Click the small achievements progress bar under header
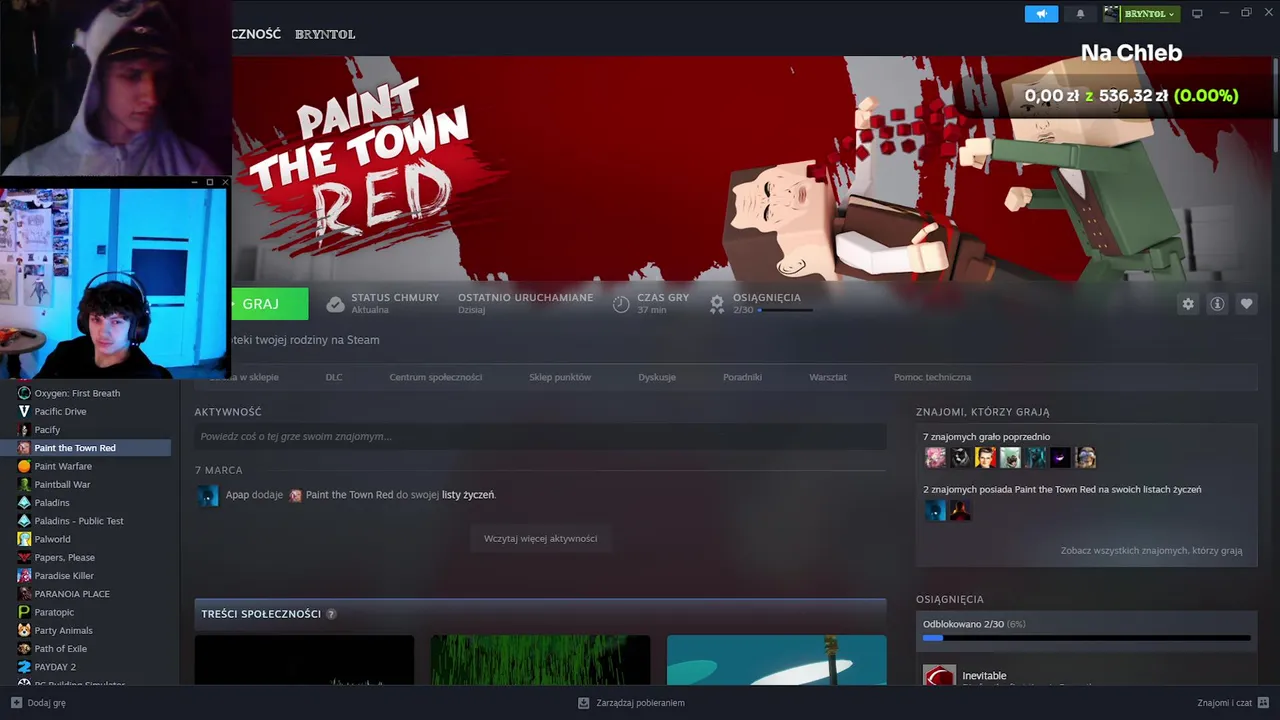 (784, 310)
